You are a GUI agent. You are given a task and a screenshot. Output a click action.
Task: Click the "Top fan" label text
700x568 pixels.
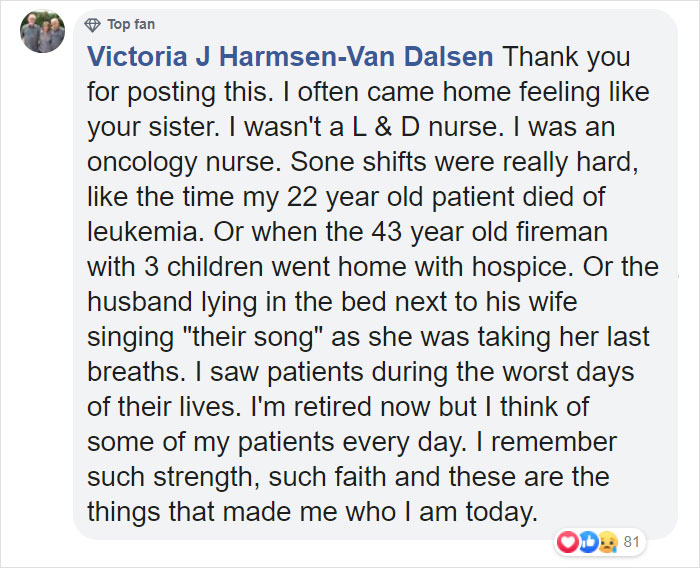click(x=130, y=24)
